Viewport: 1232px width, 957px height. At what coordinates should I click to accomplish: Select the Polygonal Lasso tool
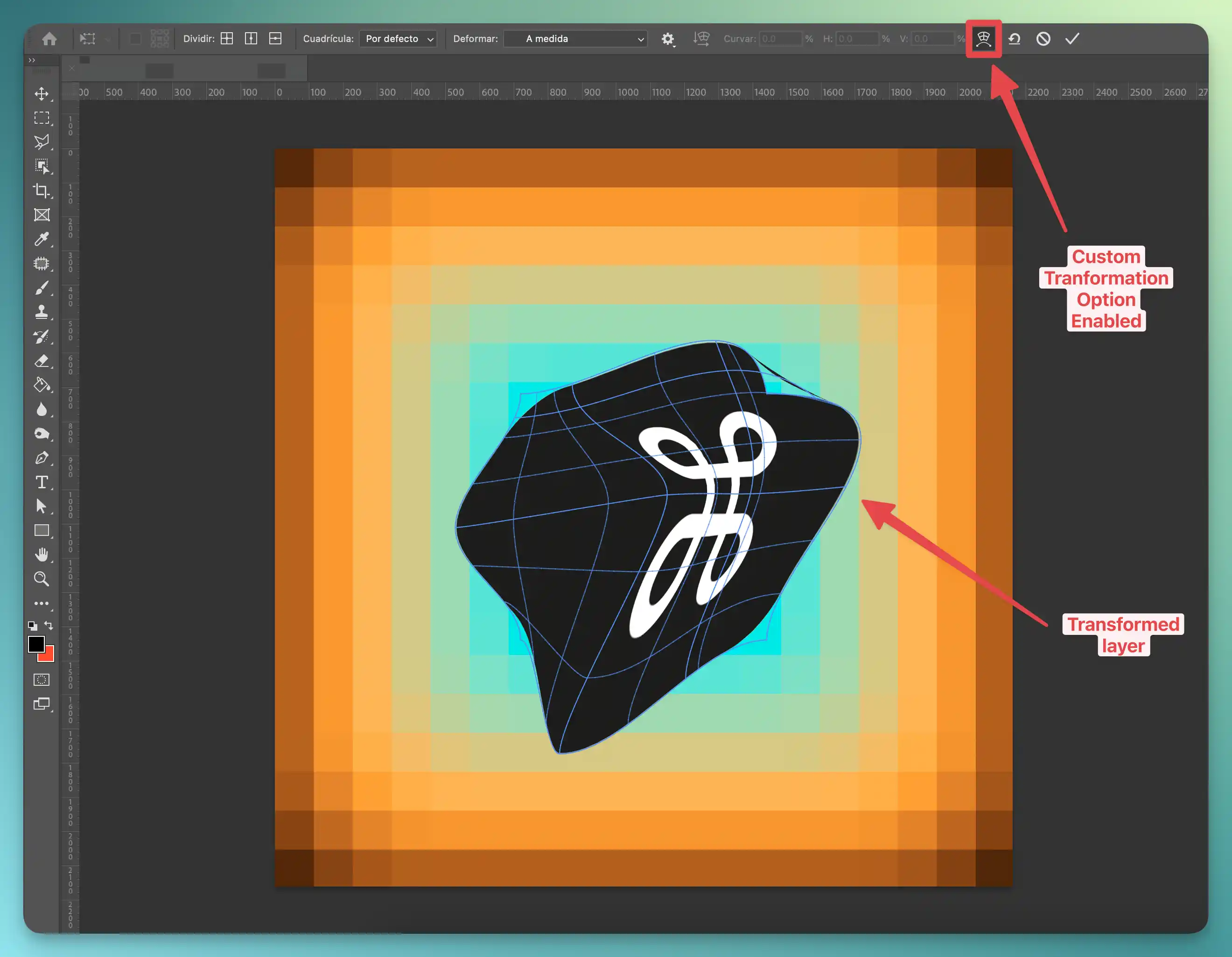pyautogui.click(x=42, y=142)
